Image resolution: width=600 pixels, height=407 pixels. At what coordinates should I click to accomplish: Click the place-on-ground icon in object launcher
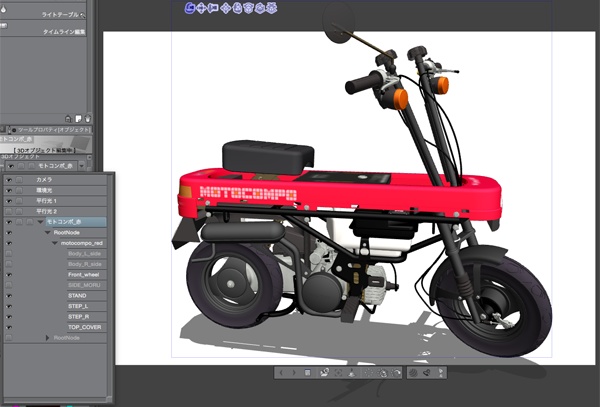(x=352, y=373)
